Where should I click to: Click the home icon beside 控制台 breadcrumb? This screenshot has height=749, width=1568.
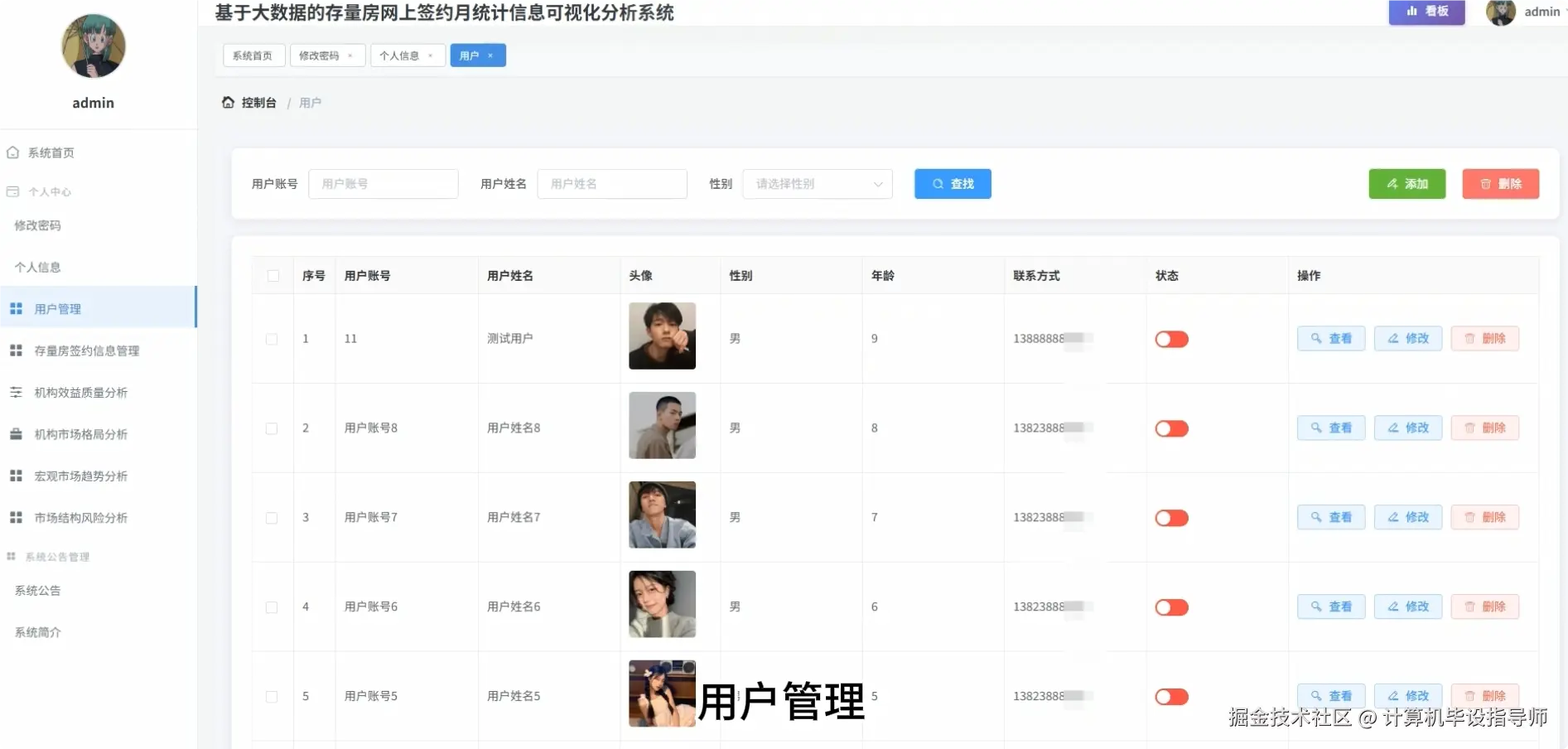pos(228,102)
